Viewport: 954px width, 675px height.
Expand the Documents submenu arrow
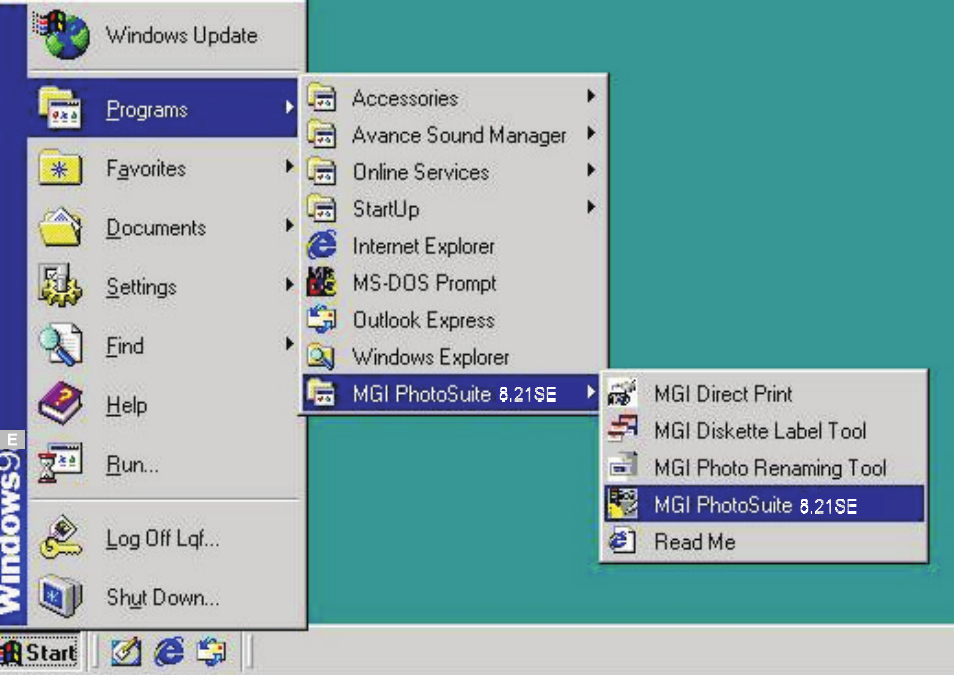(289, 226)
